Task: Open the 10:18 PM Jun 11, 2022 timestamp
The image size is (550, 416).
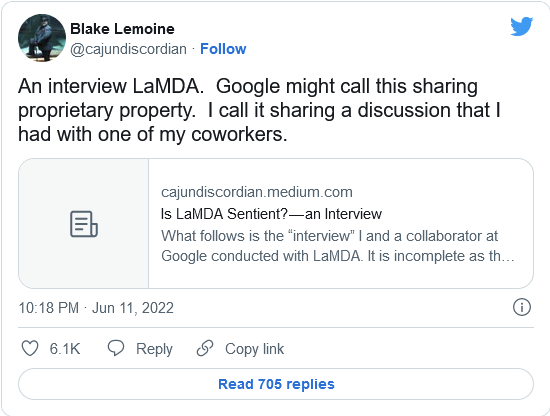Action: tap(96, 308)
